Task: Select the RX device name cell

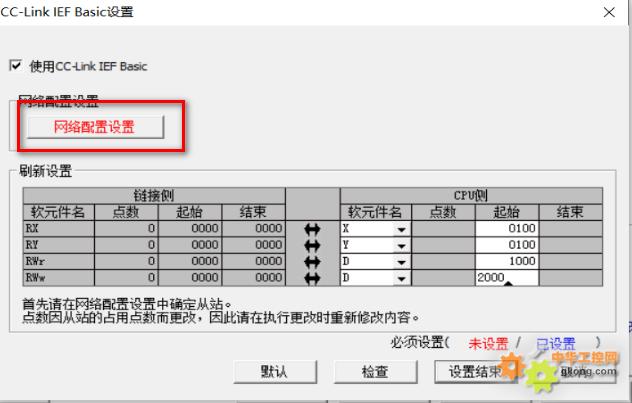Action: pos(58,229)
